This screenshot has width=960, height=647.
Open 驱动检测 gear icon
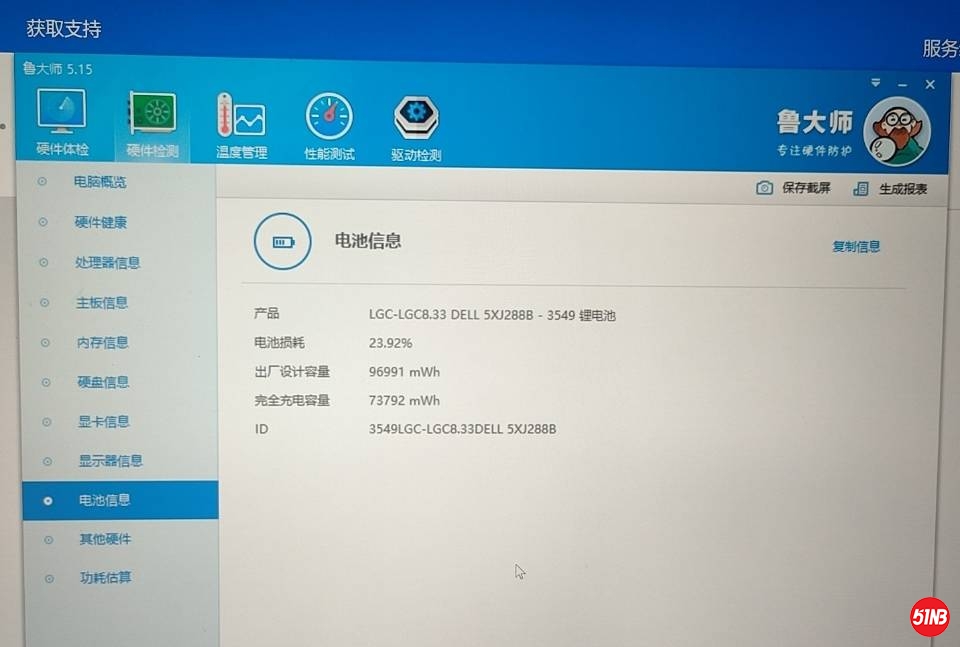[x=416, y=118]
